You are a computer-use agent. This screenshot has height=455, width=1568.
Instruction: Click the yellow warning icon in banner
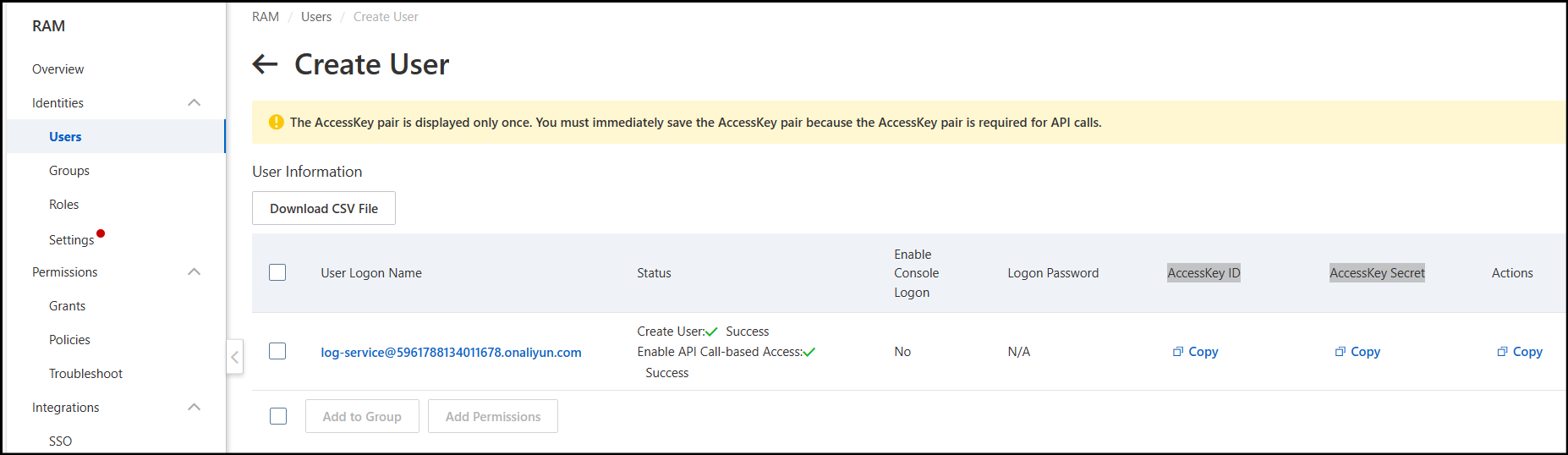[276, 123]
